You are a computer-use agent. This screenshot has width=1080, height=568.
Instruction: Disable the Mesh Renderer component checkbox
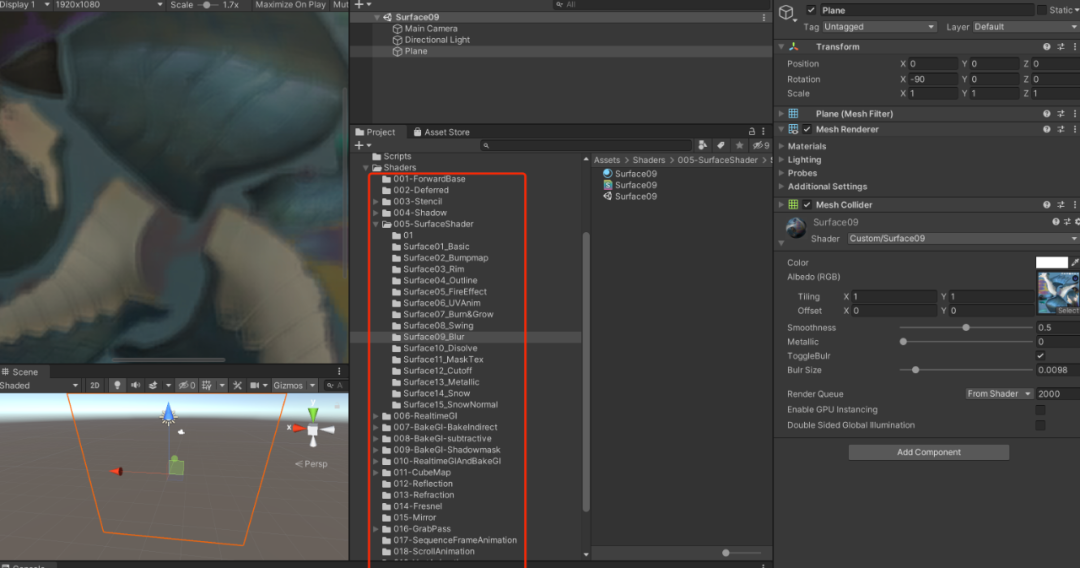(x=807, y=129)
